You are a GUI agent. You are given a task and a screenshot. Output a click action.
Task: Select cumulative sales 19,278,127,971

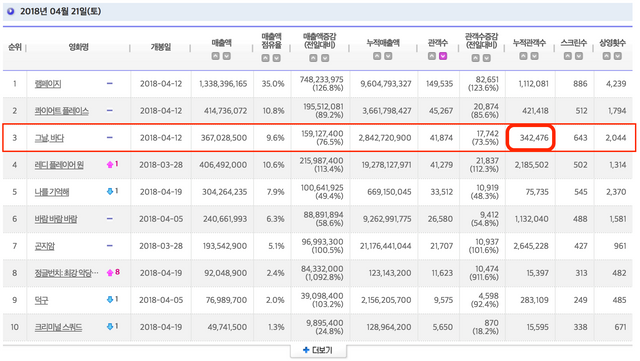(x=386, y=165)
